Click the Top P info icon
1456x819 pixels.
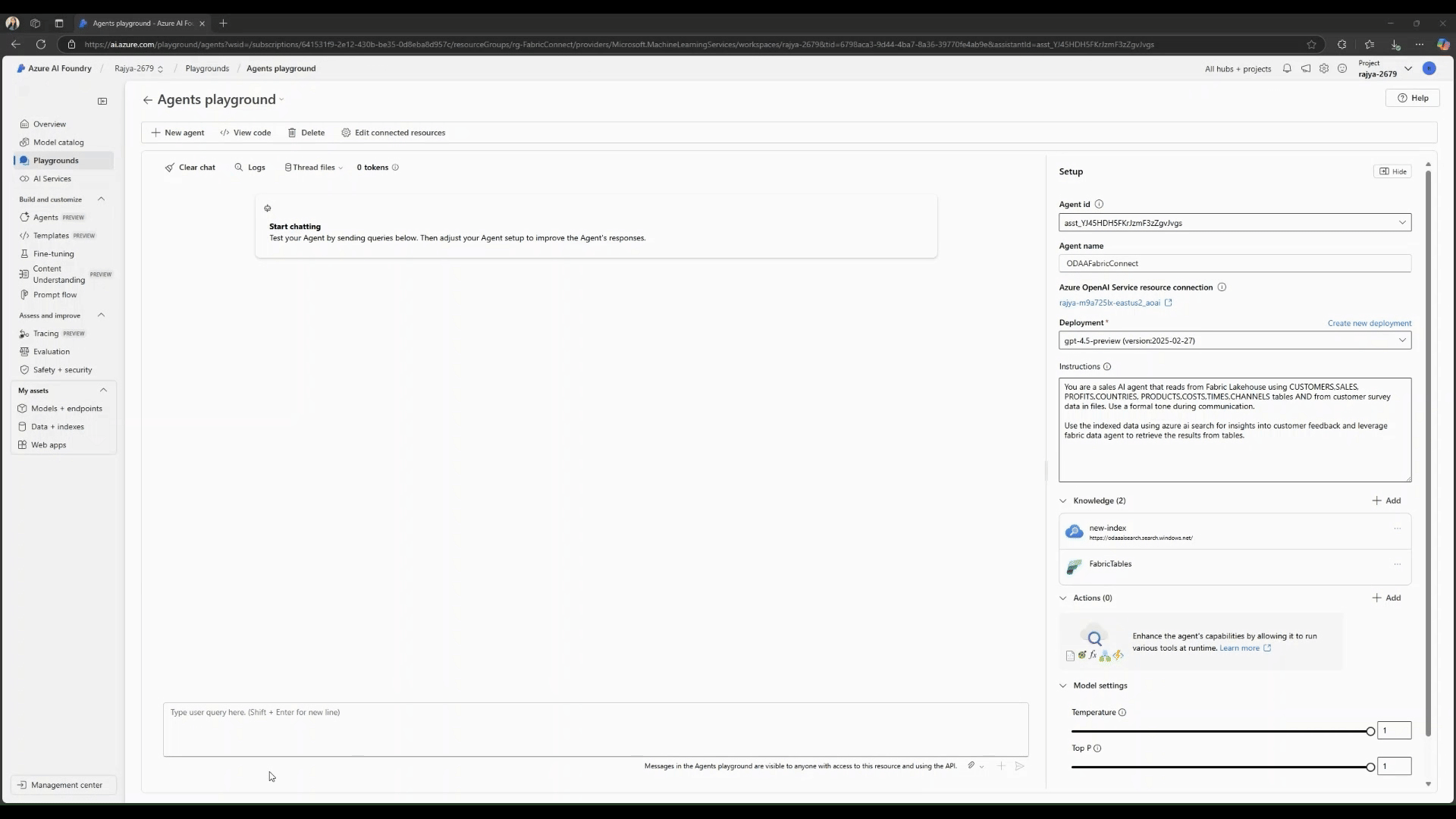point(1097,748)
